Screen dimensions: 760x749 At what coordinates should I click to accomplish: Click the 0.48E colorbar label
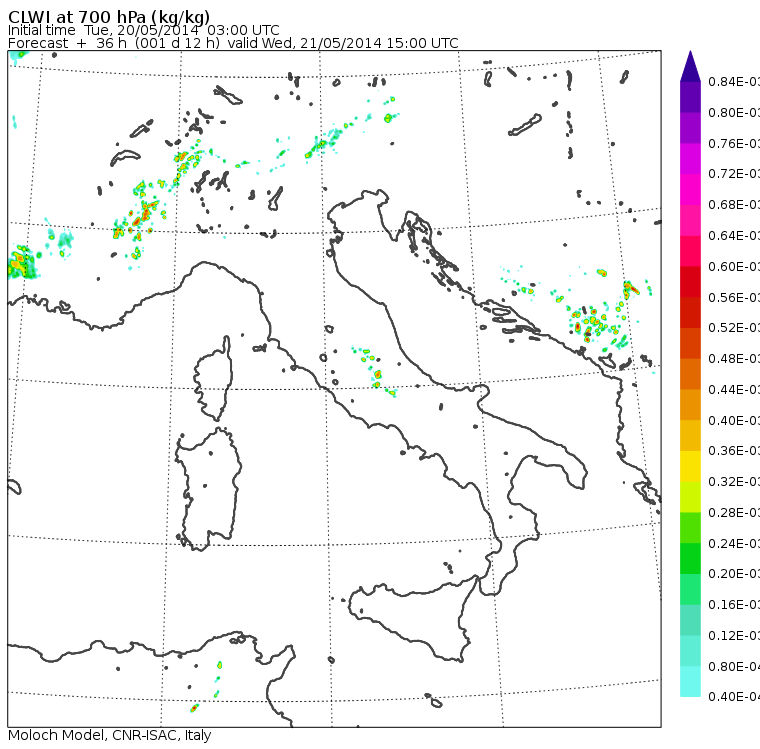tap(734, 359)
